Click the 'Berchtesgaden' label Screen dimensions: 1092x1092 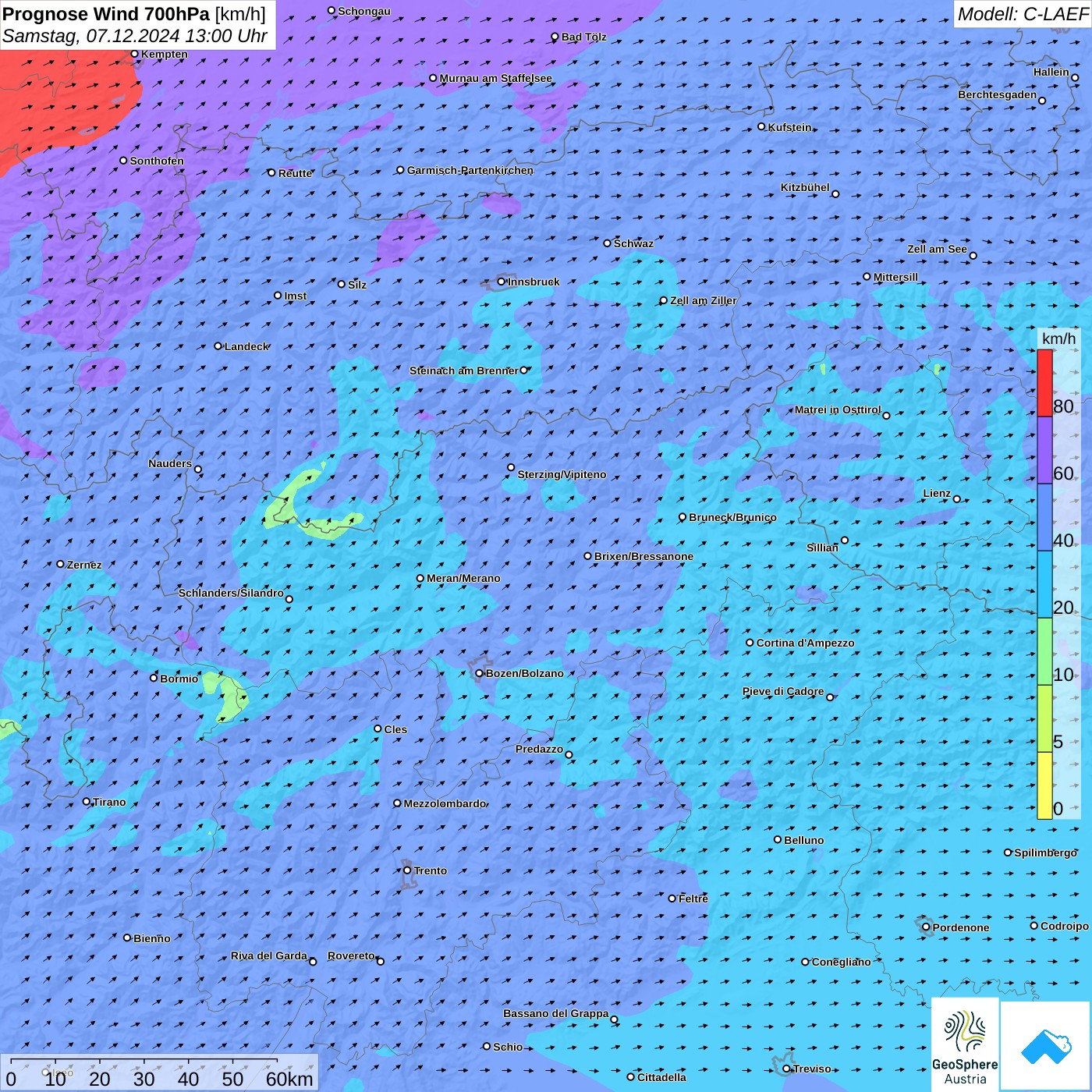click(998, 94)
